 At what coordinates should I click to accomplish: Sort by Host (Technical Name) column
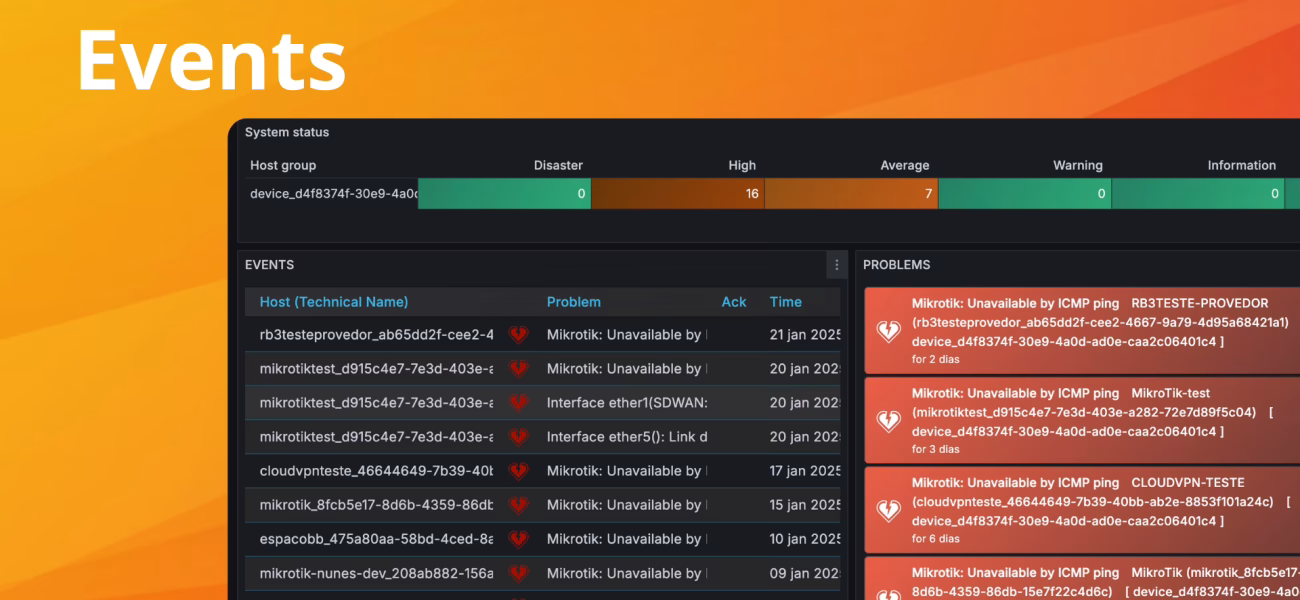pyautogui.click(x=334, y=302)
